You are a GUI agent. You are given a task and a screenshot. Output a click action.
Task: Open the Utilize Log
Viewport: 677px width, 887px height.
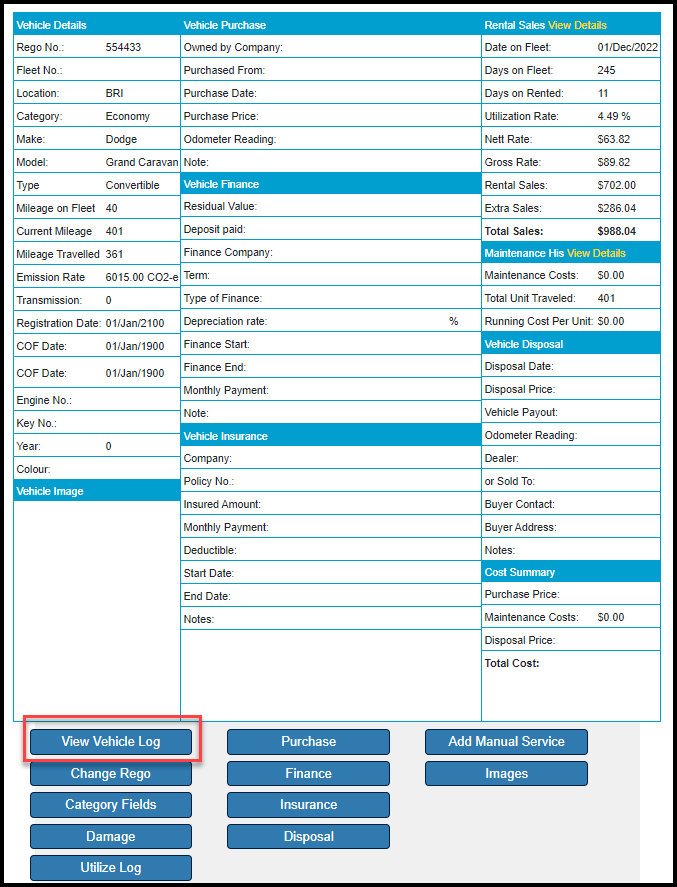tap(110, 868)
